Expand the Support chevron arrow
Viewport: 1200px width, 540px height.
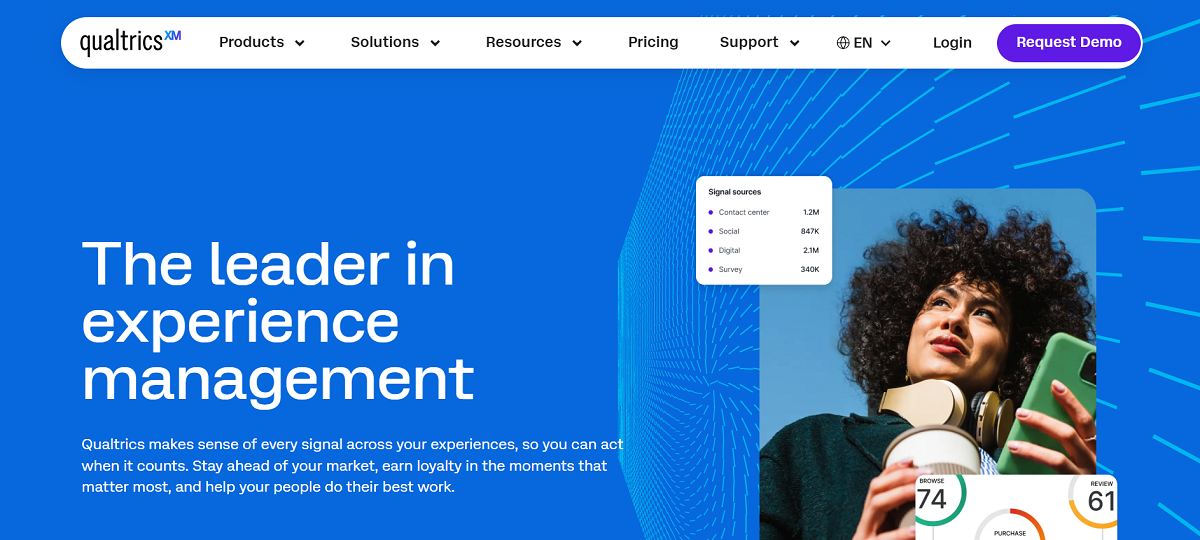click(795, 43)
